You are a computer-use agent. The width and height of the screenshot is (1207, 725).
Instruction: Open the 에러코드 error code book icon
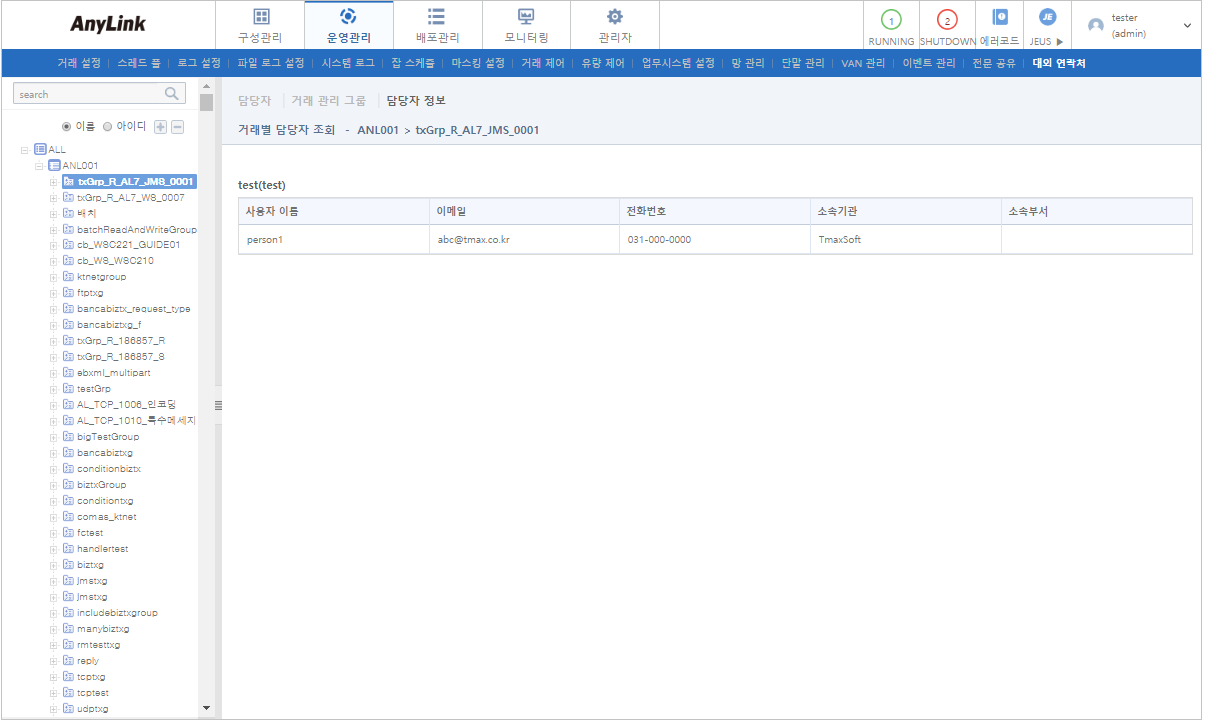[999, 18]
